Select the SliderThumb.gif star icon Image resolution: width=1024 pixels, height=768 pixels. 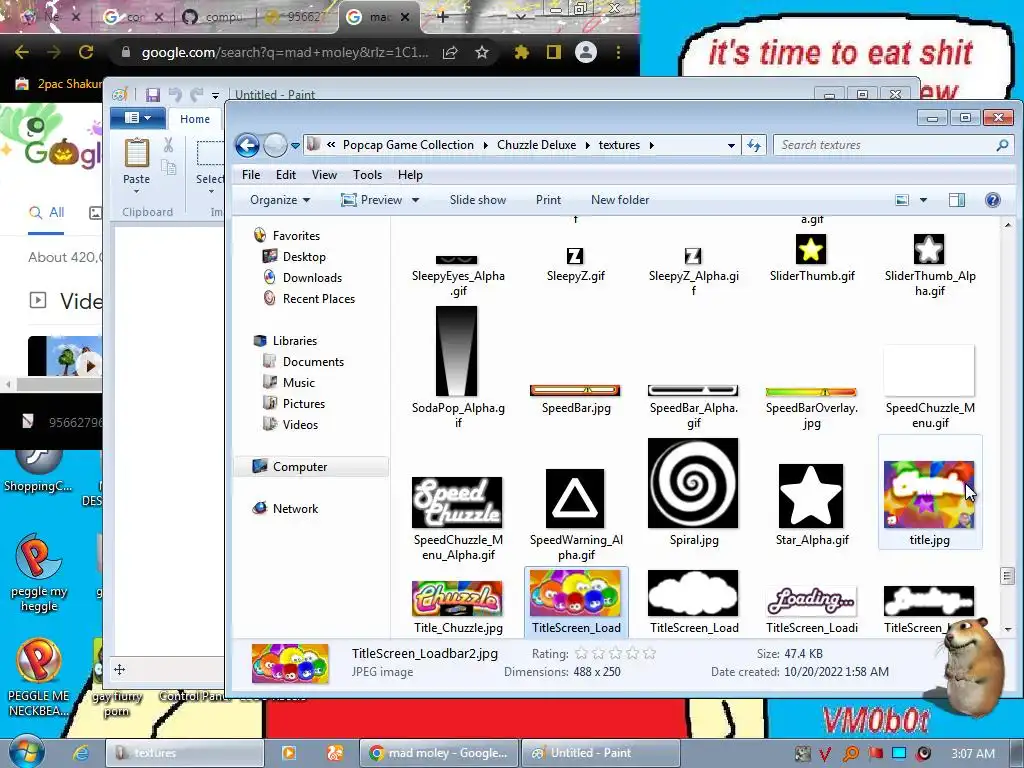tap(810, 249)
